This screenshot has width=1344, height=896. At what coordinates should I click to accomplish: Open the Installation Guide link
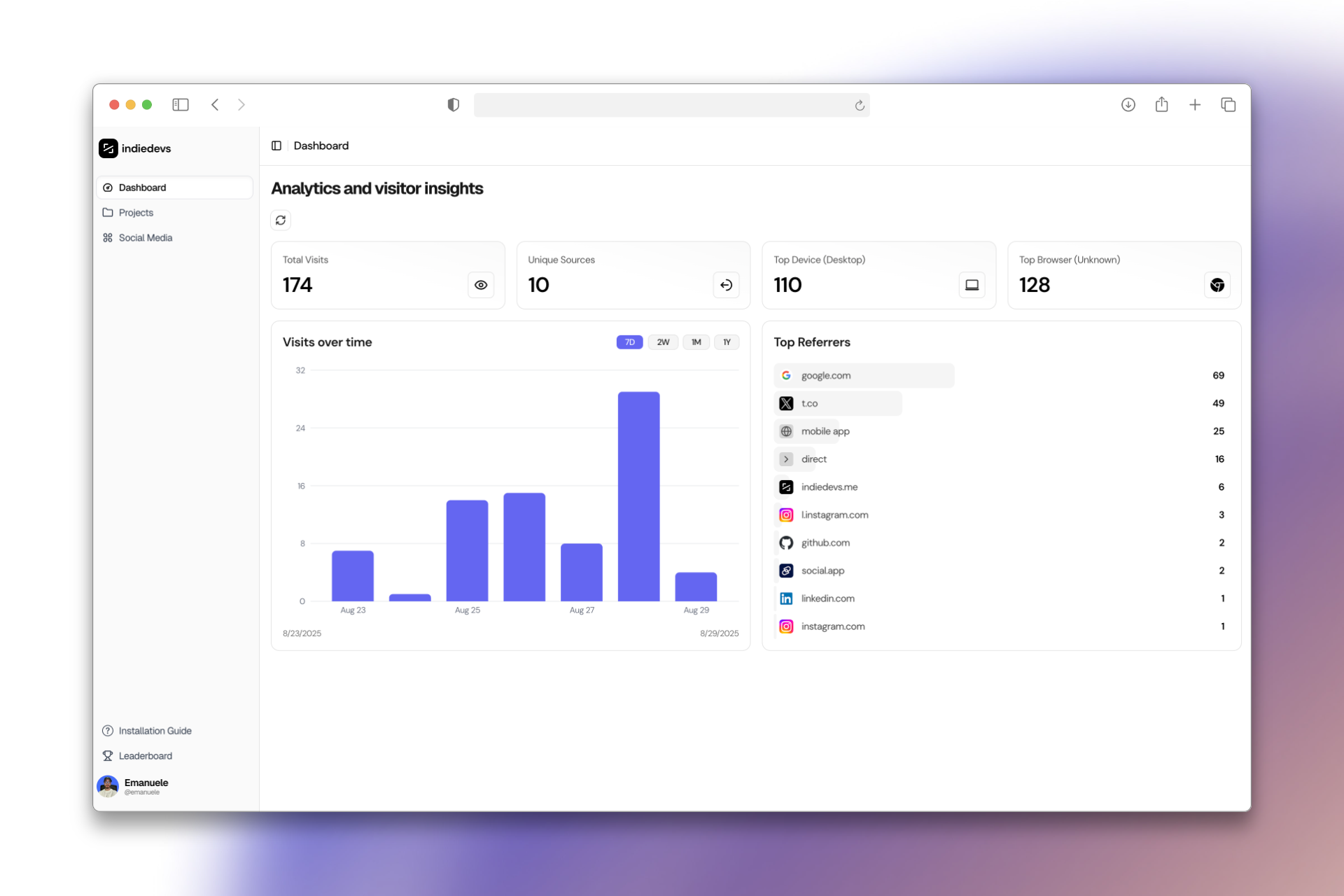coord(155,731)
